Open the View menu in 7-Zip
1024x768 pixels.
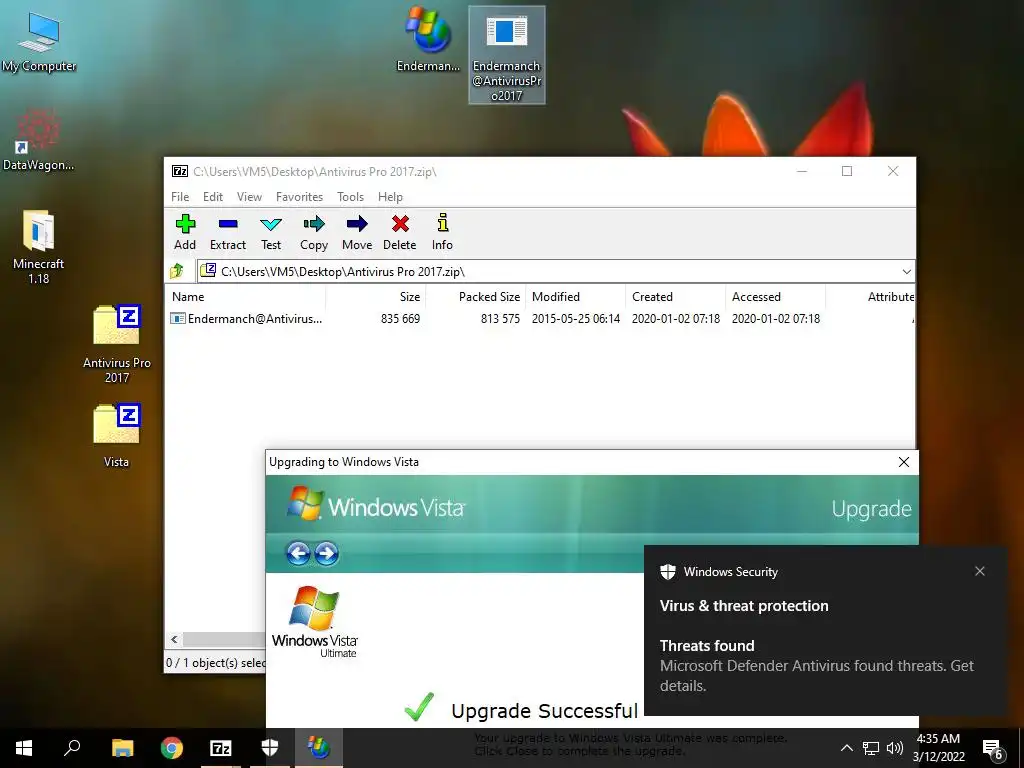tap(249, 197)
